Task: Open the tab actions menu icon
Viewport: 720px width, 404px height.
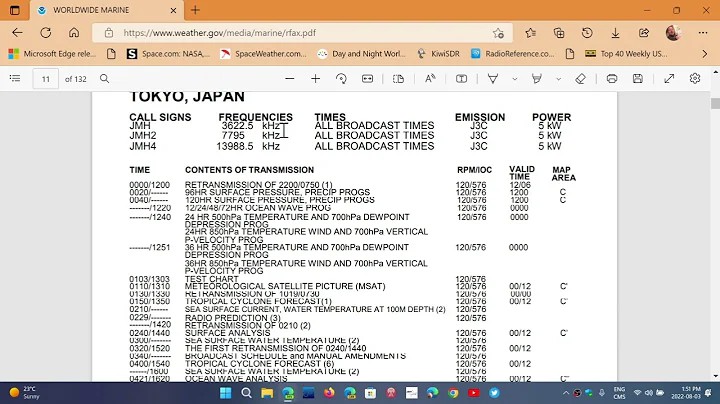Action: point(15,10)
